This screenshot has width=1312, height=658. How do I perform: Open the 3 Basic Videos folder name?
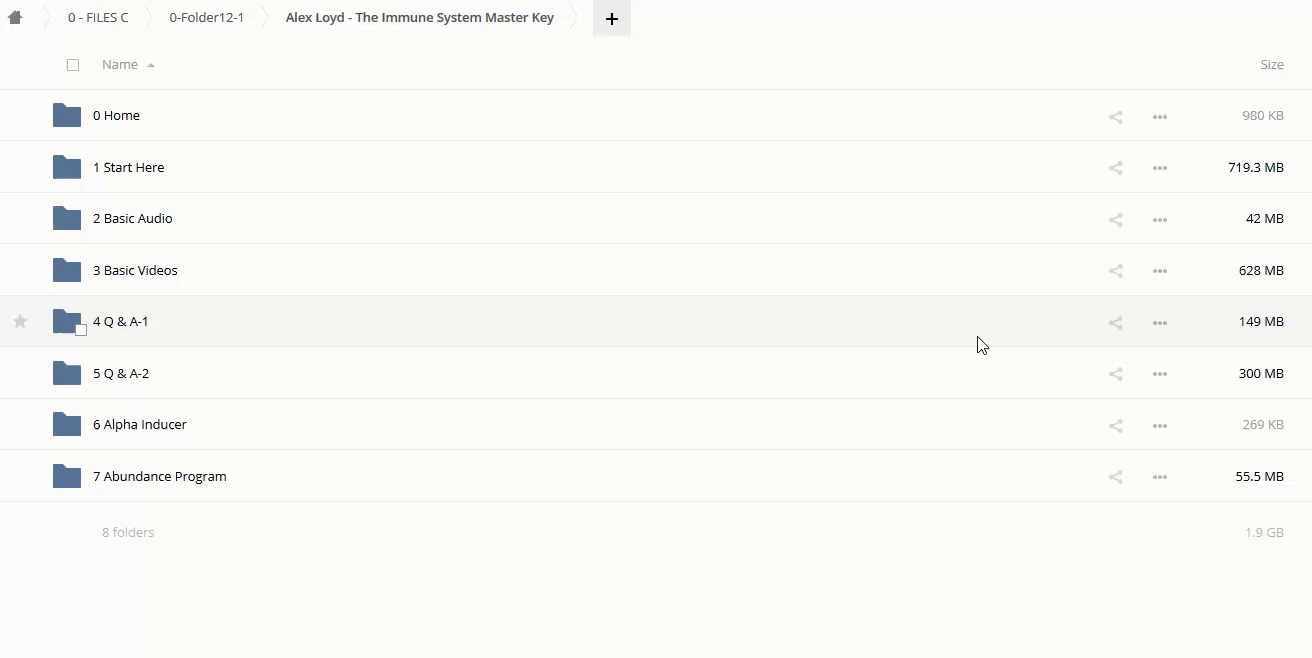[135, 270]
